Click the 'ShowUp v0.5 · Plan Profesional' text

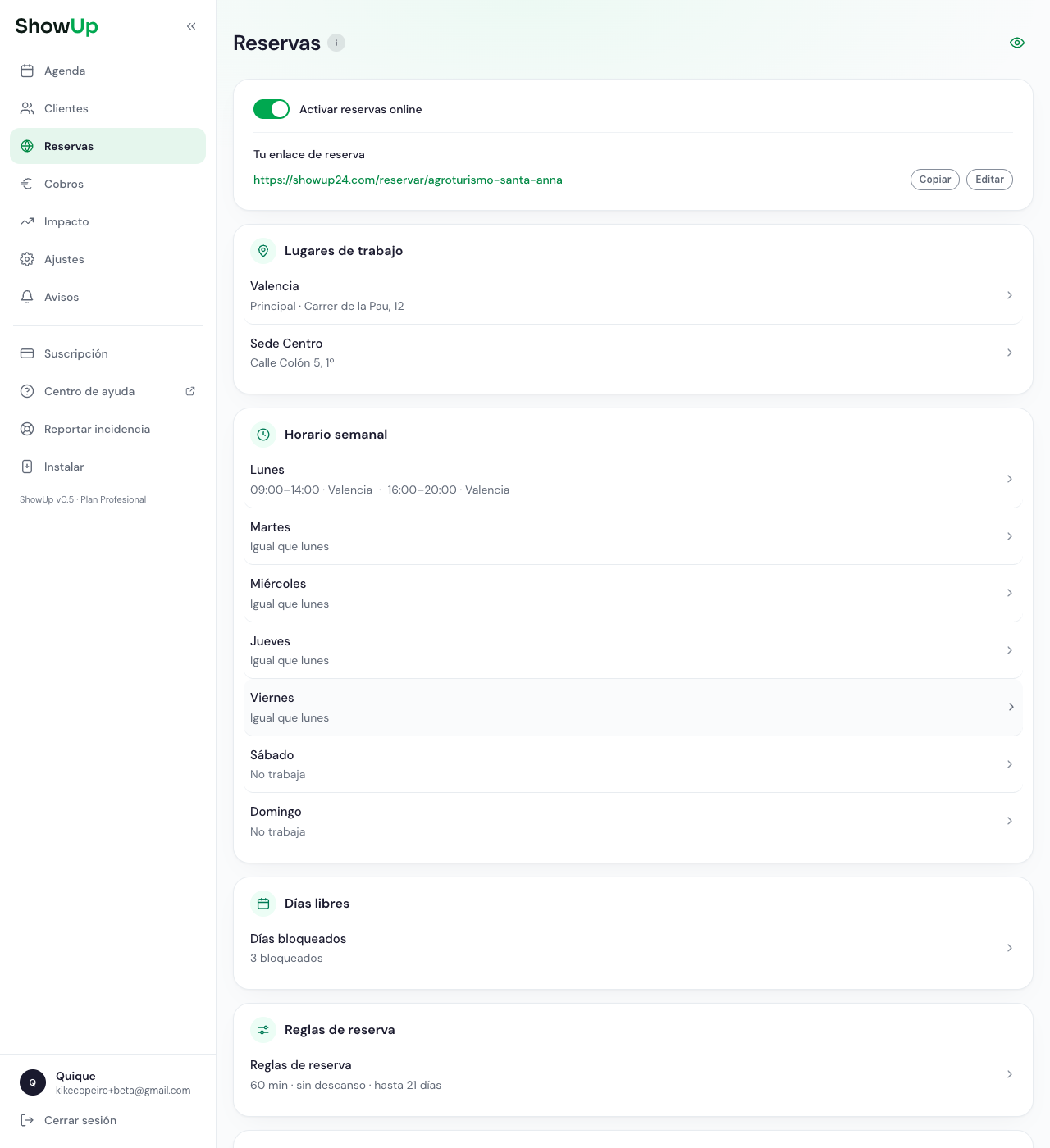[x=83, y=499]
